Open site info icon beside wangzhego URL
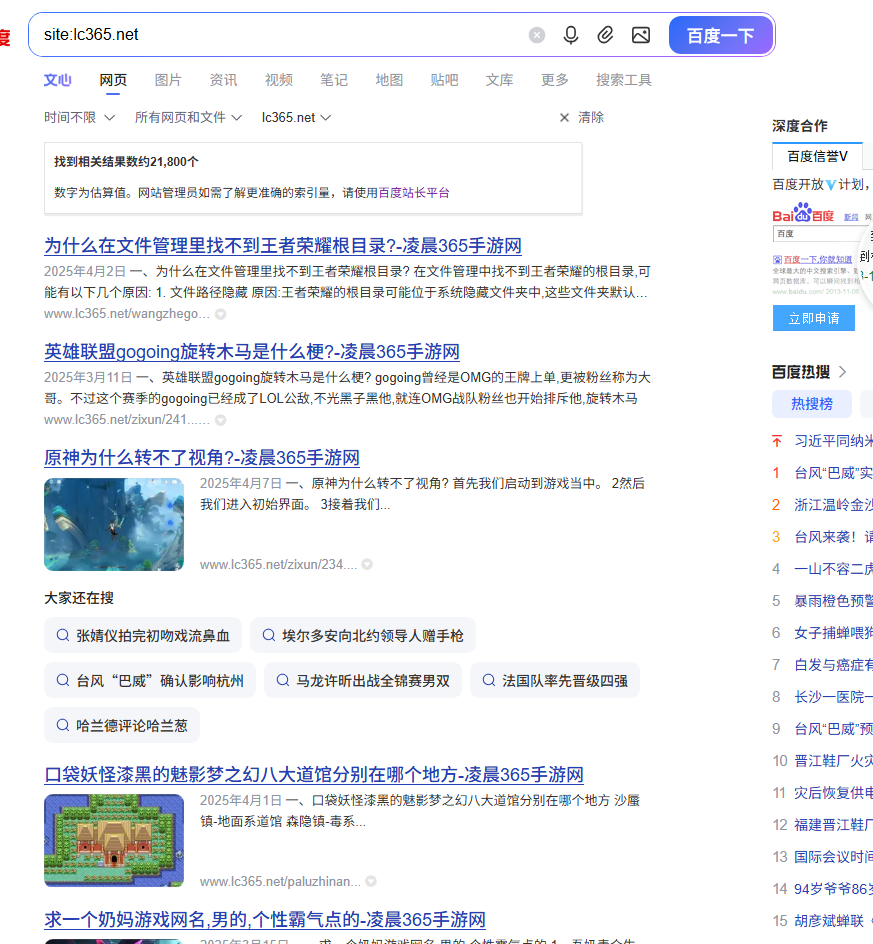This screenshot has height=944, width=873. point(221,314)
